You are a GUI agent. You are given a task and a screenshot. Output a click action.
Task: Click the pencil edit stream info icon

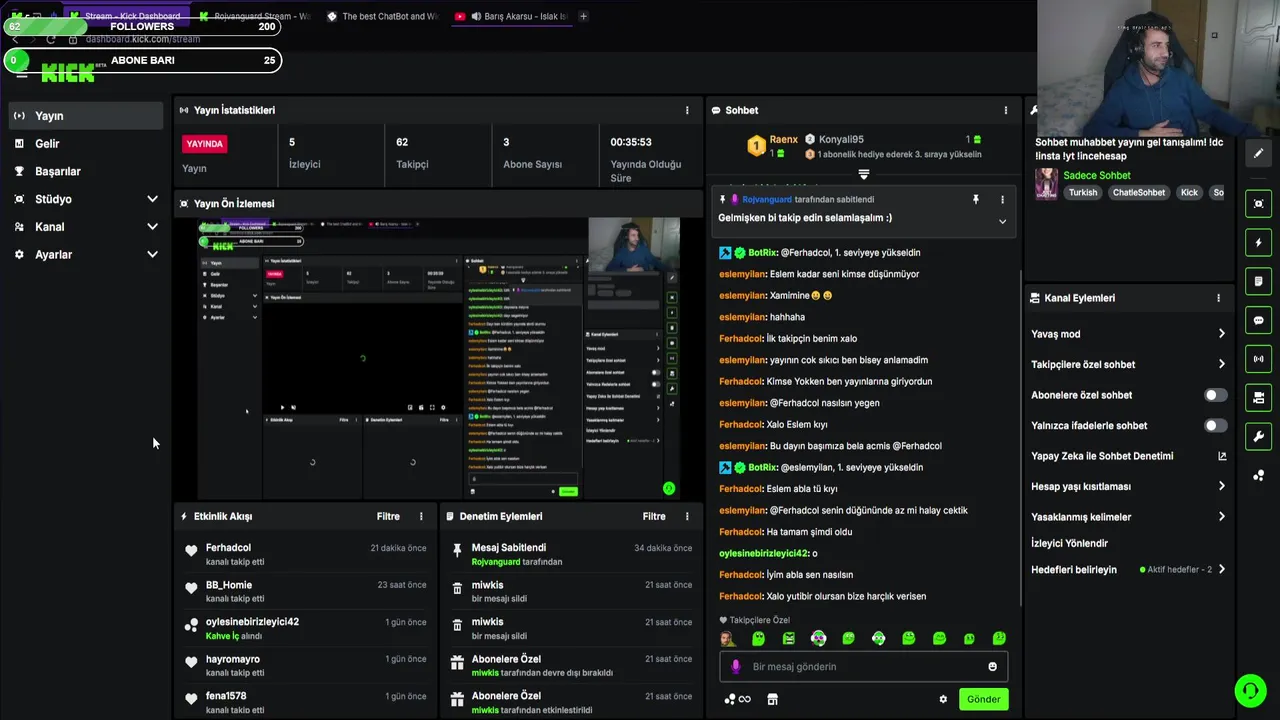[x=1258, y=153]
